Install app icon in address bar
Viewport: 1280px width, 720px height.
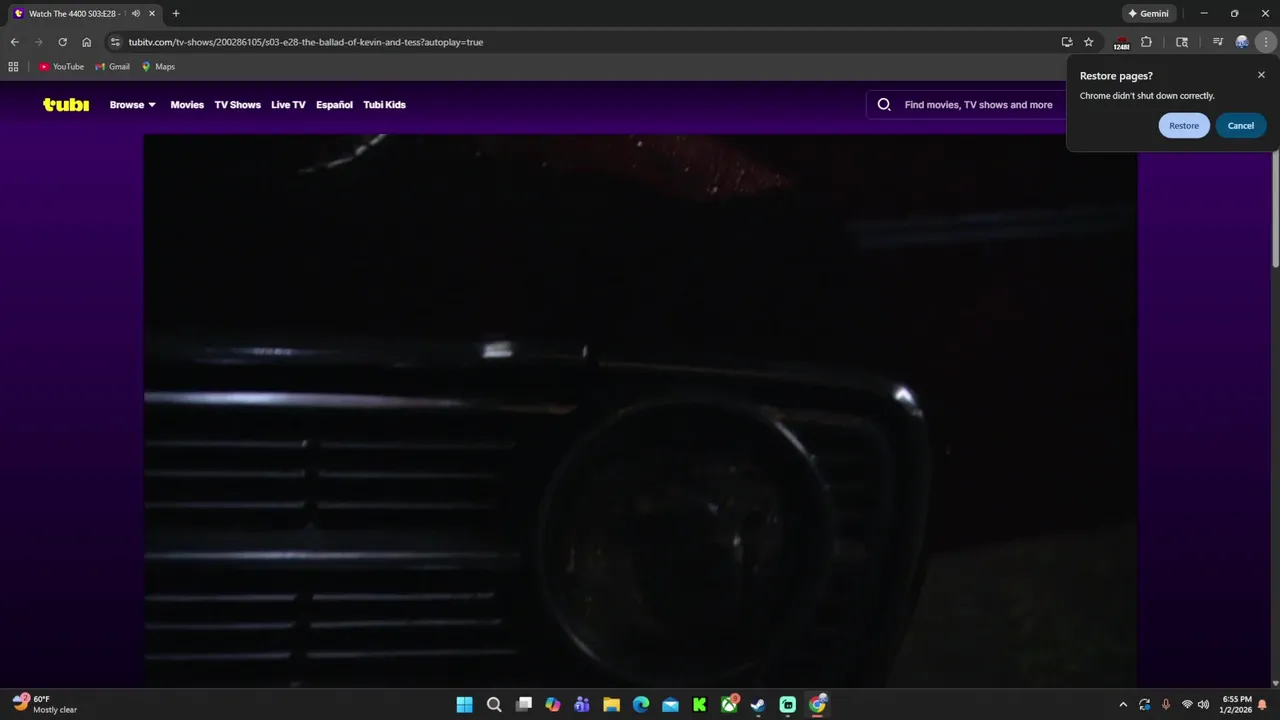[x=1067, y=42]
